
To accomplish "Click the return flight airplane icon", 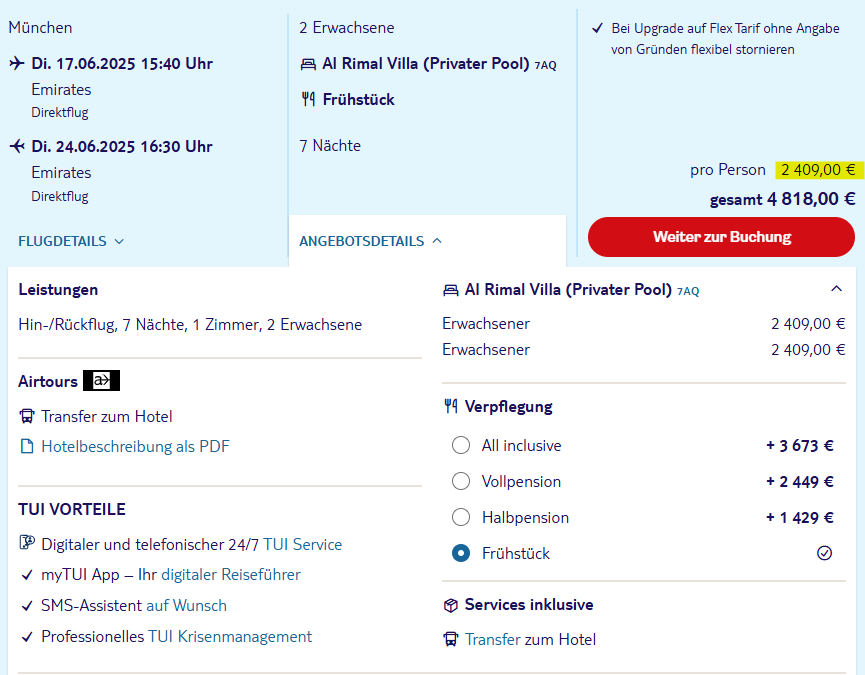I will (17, 146).
